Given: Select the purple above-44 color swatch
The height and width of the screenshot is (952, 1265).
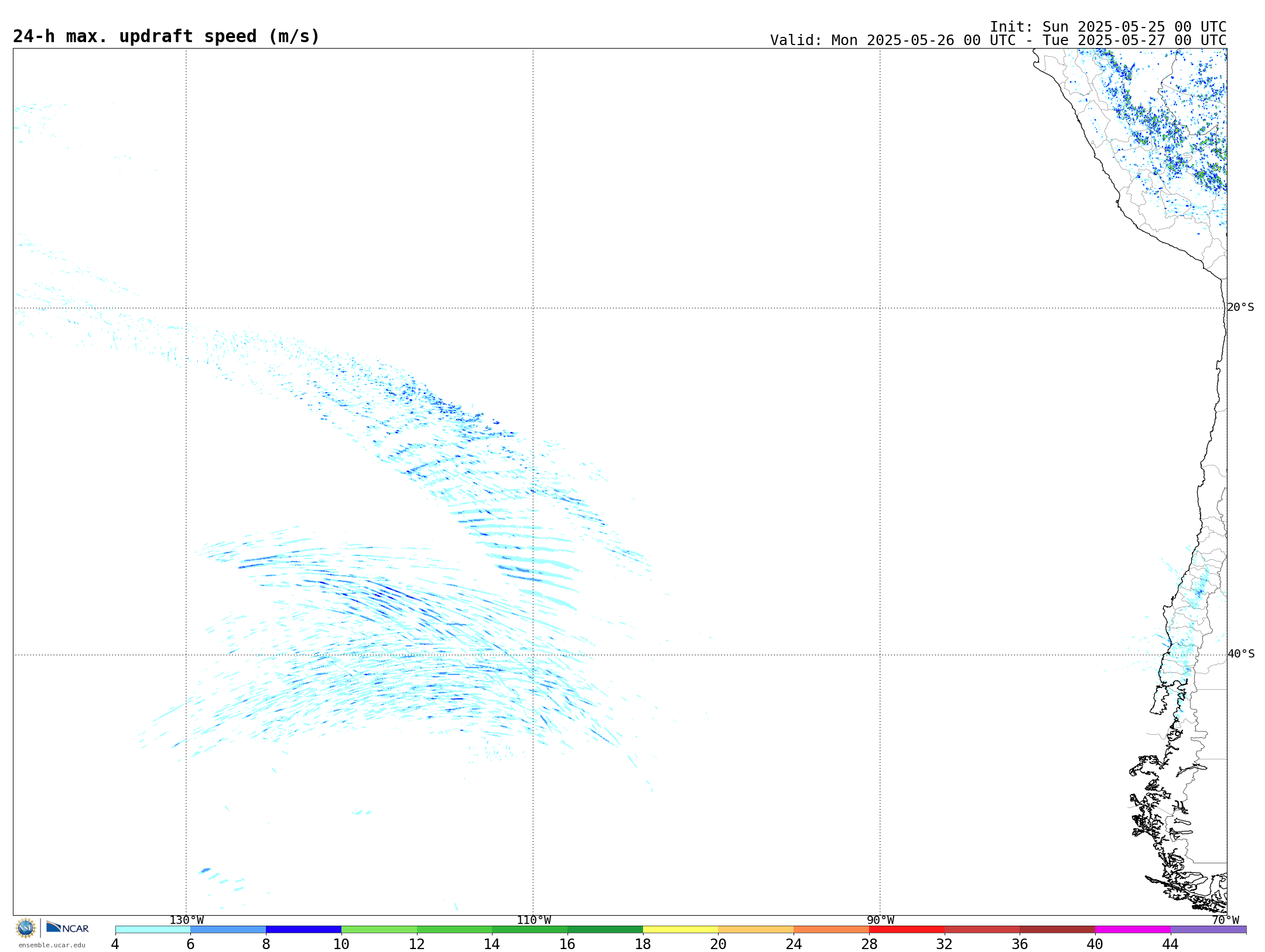Looking at the screenshot, I should tap(1208, 929).
